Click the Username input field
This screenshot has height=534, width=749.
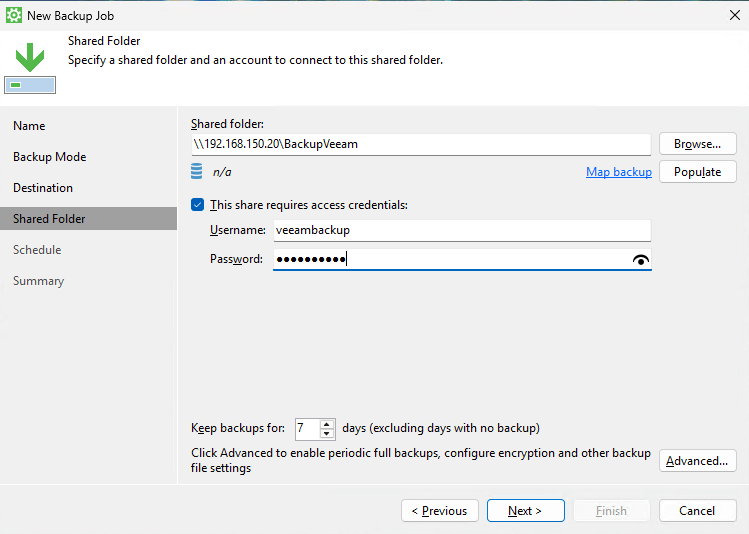[x=460, y=230]
